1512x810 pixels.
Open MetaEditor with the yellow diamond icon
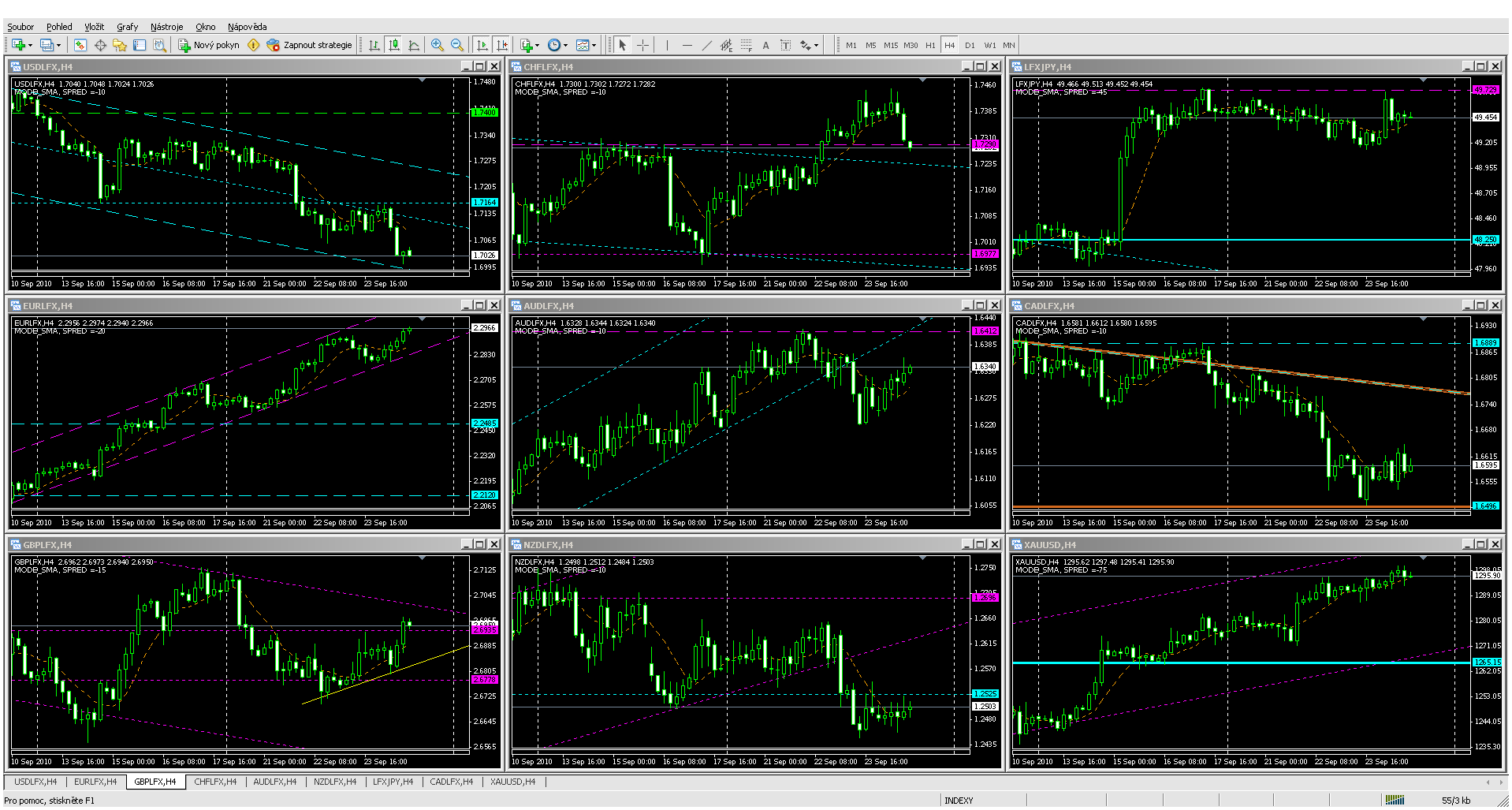tap(253, 46)
